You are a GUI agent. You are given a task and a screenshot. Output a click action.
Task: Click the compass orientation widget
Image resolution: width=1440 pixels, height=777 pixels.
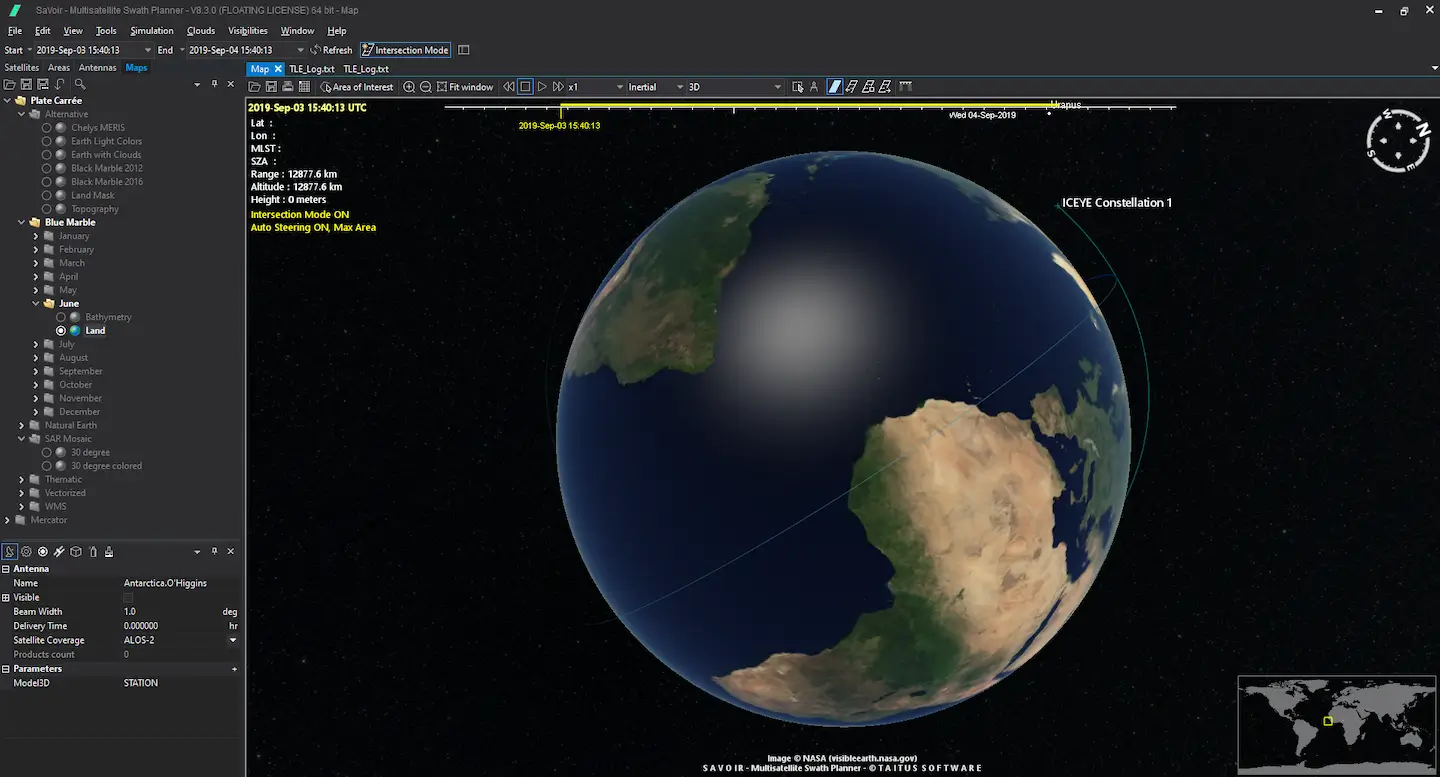(x=1398, y=141)
